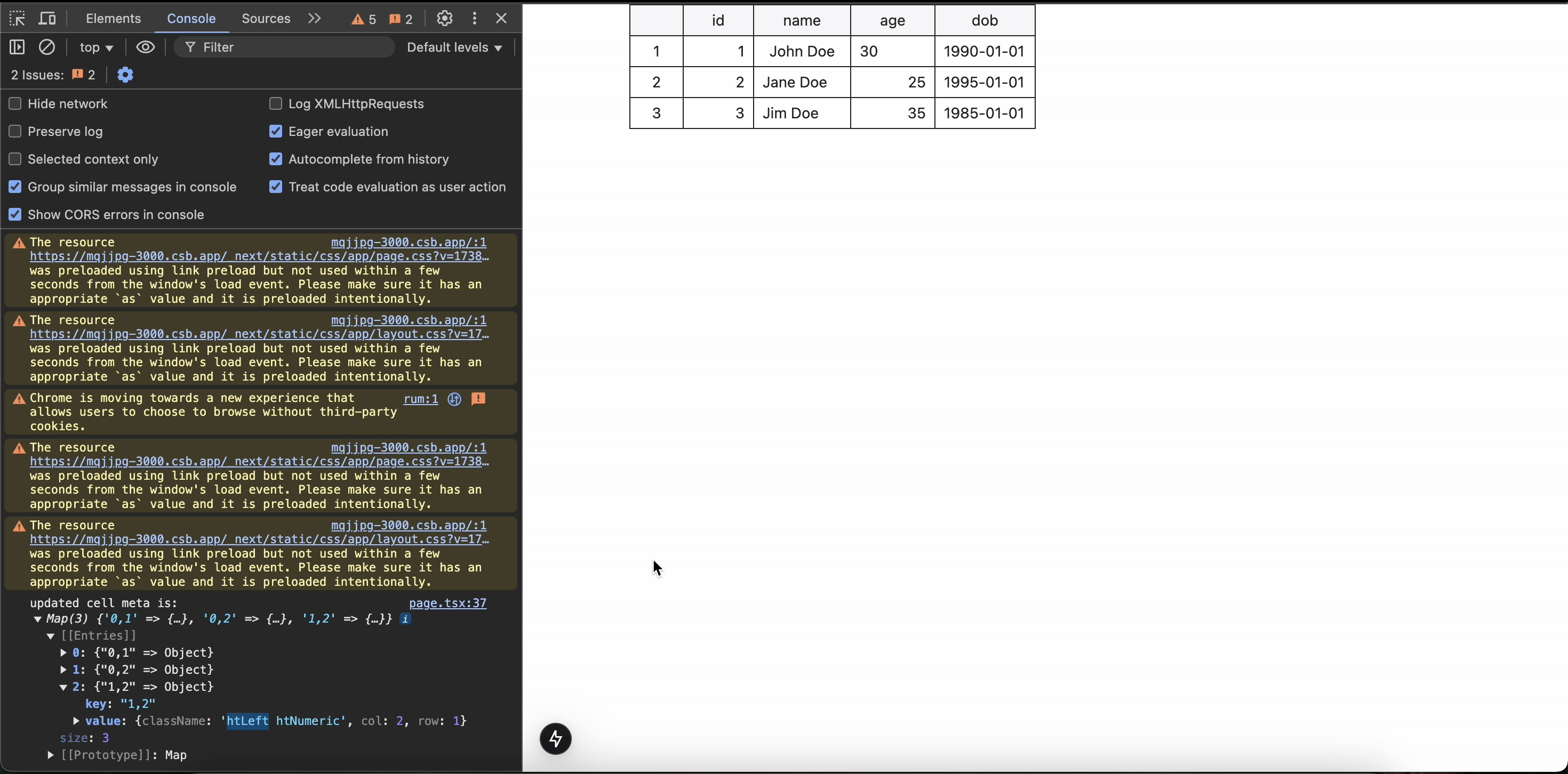Click the lightning bolt button on page

point(556,739)
